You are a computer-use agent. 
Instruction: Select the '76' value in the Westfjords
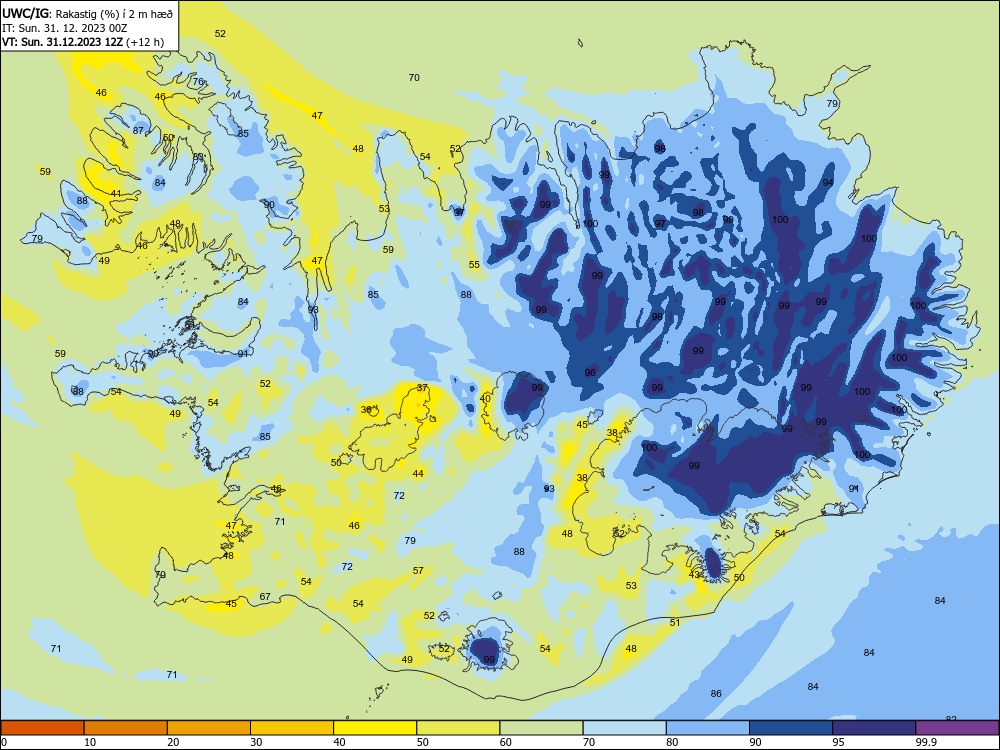click(x=198, y=82)
